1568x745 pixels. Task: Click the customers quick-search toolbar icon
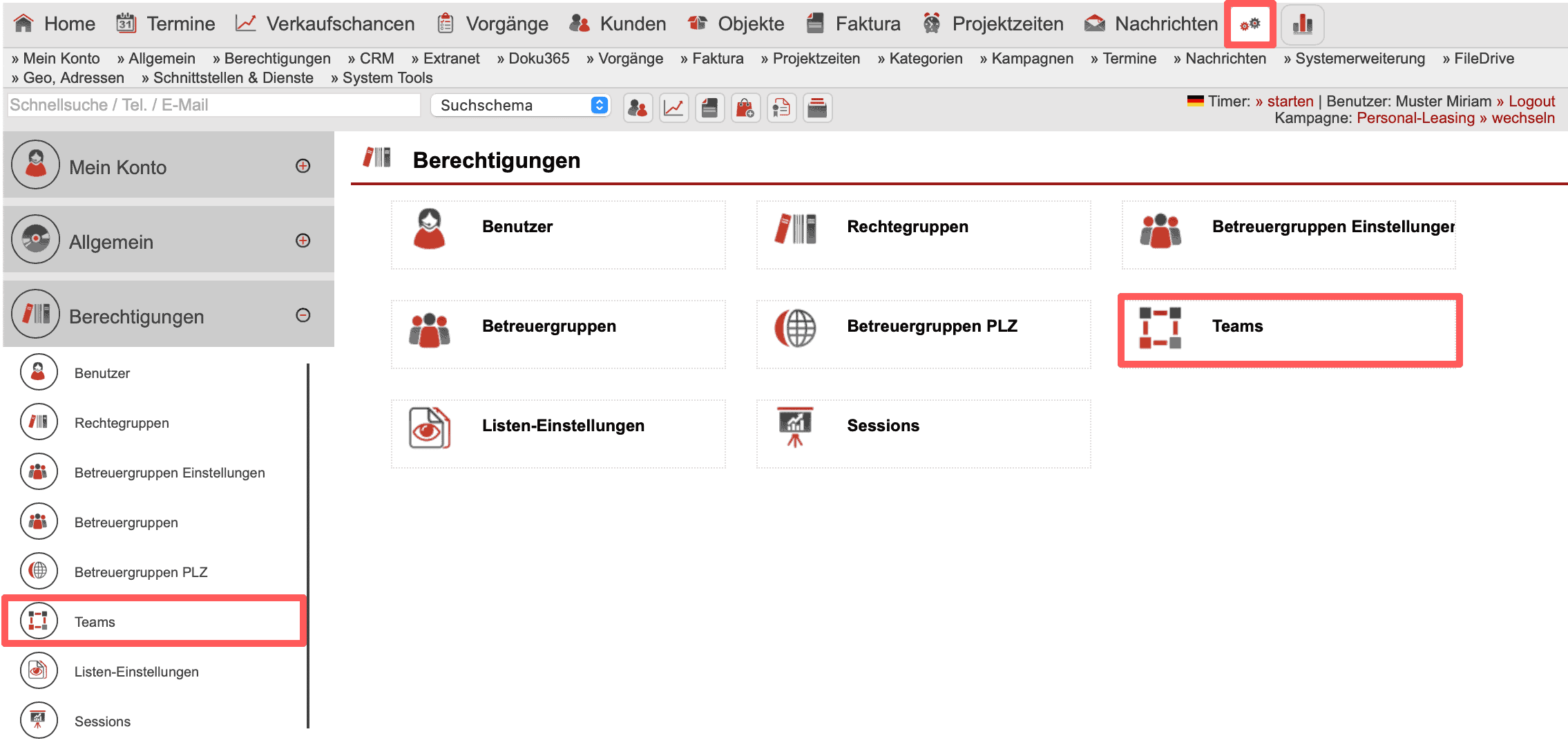pyautogui.click(x=638, y=108)
